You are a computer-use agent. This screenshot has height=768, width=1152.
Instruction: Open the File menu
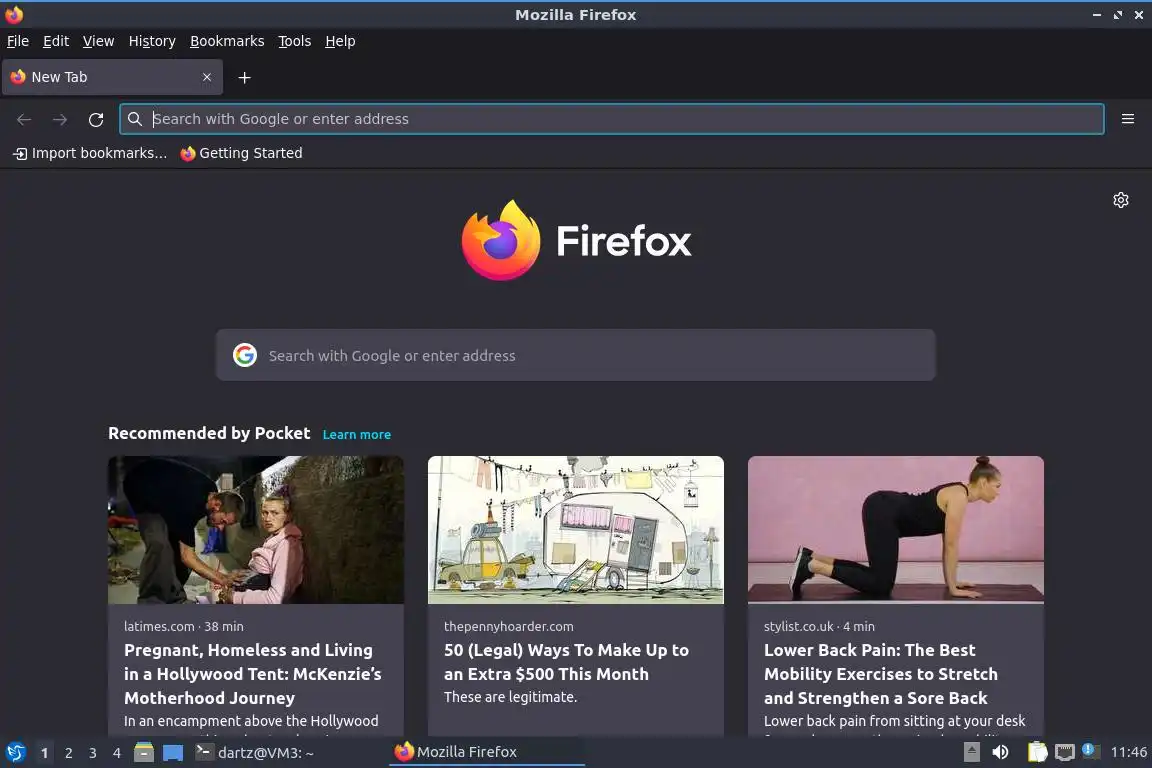(x=18, y=41)
